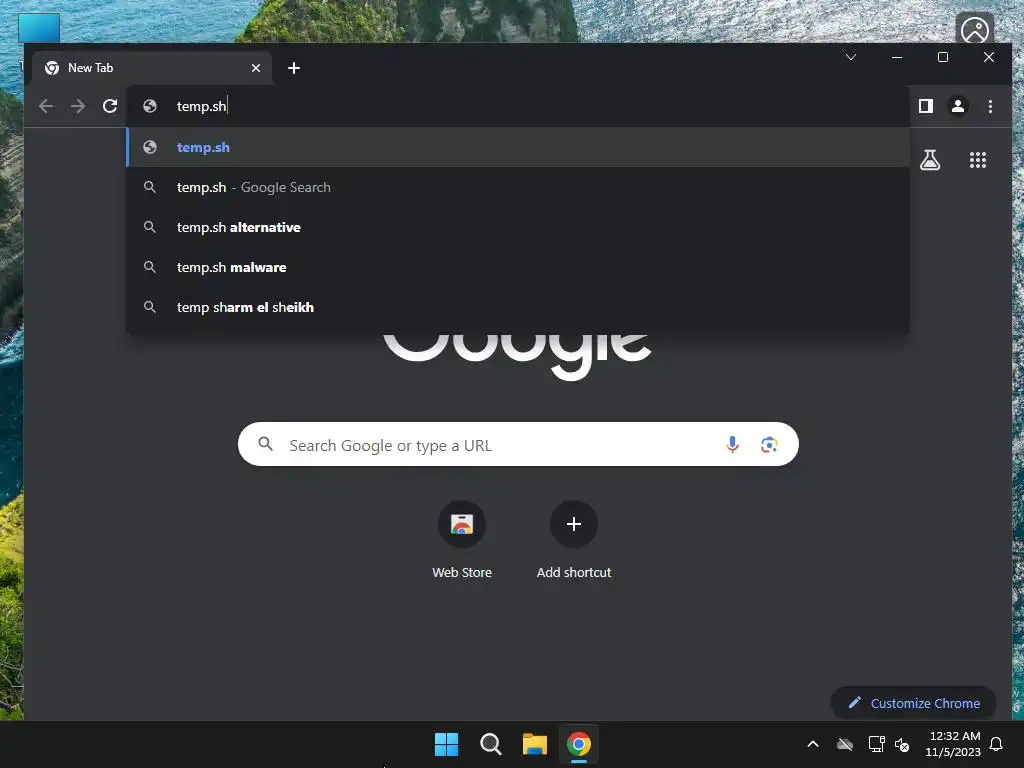
Task: Open network status tray icon
Action: (x=876, y=744)
